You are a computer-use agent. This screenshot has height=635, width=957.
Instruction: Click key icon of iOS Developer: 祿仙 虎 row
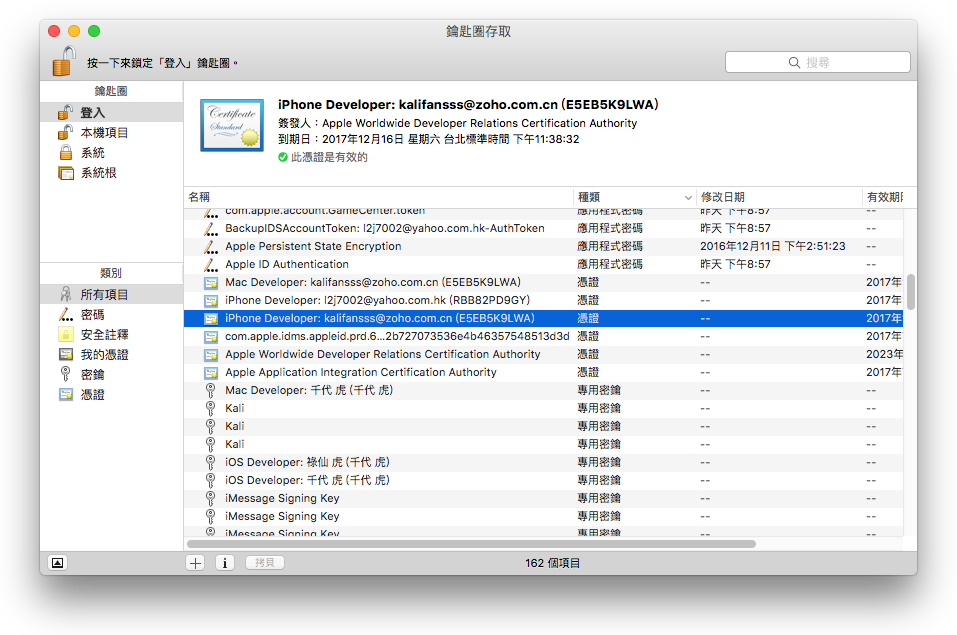pyautogui.click(x=211, y=462)
